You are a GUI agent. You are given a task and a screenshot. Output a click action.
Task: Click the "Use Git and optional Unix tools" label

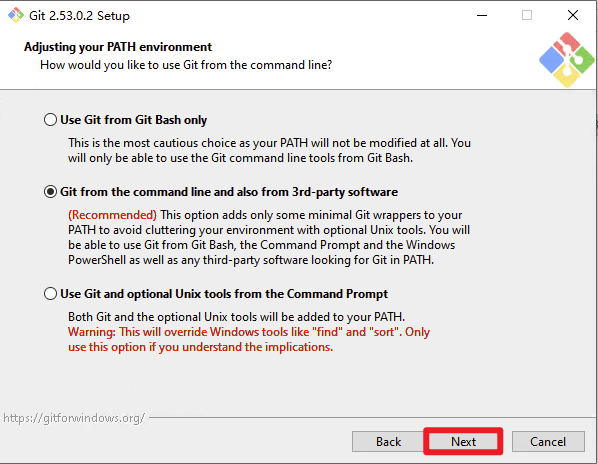coord(224,294)
